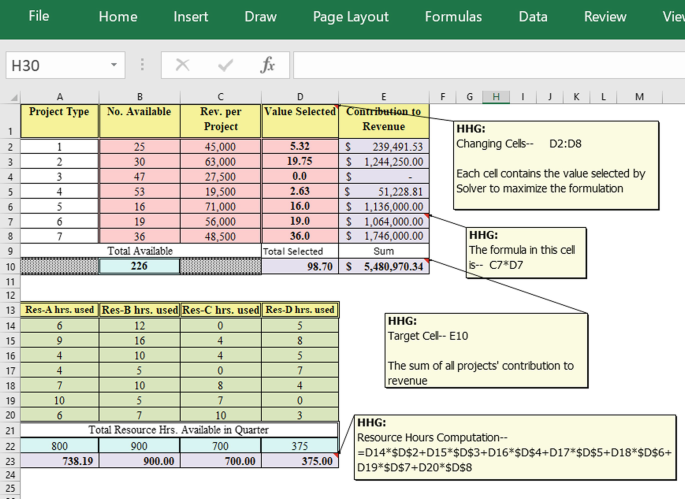Open the Review ribbon tab

[605, 17]
